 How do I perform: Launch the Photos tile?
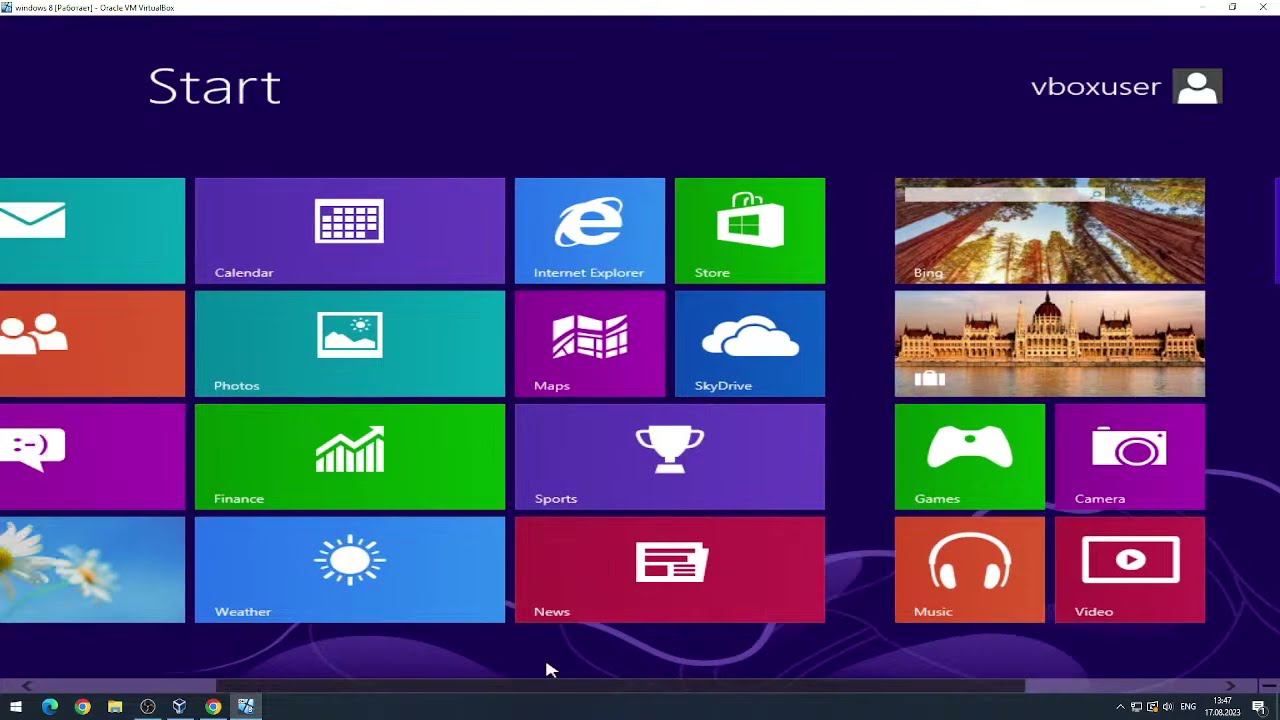coord(350,343)
